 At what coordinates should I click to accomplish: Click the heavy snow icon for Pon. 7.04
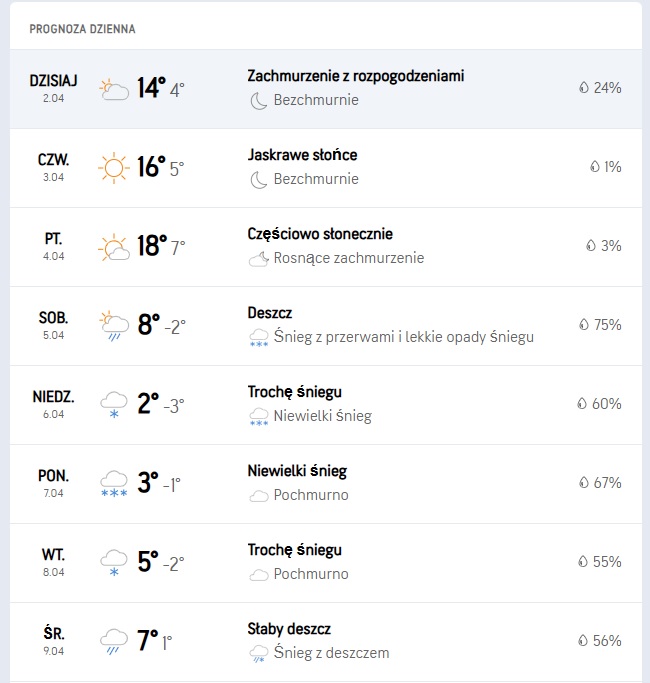click(113, 483)
